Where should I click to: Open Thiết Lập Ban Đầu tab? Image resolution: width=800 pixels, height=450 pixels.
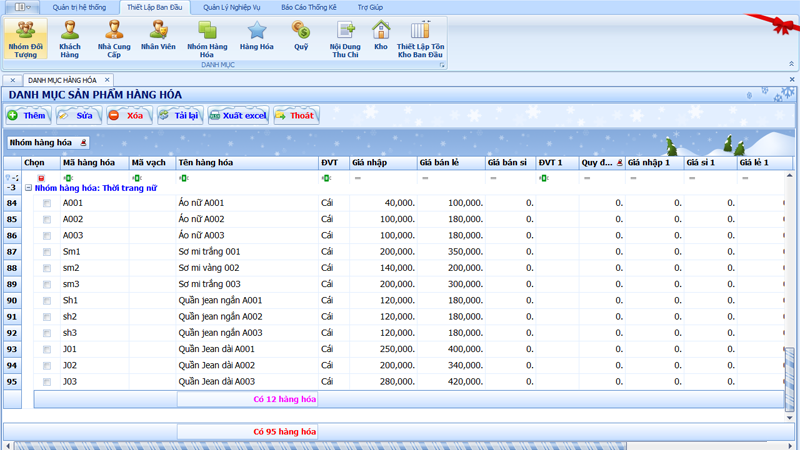(155, 7)
